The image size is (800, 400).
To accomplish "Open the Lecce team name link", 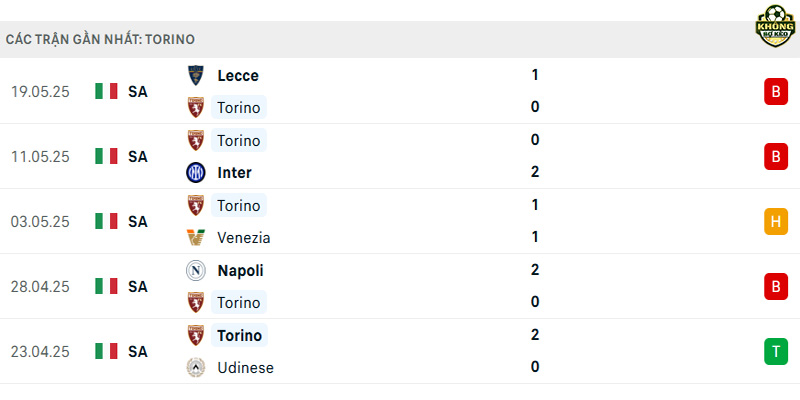I will (238, 76).
